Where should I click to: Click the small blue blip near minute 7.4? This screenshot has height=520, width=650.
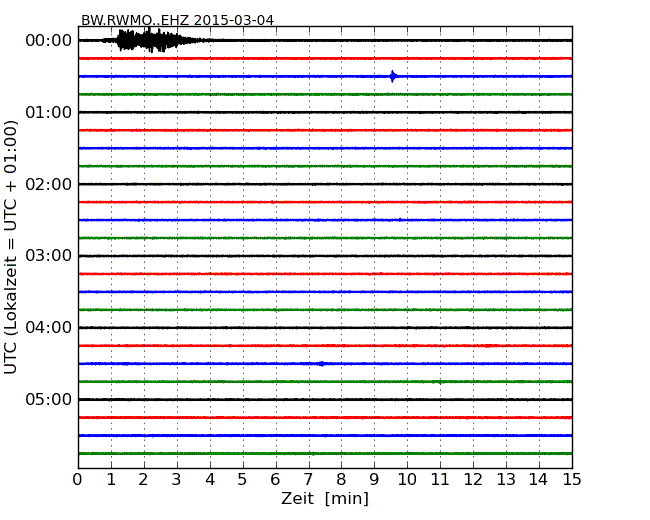point(321,364)
